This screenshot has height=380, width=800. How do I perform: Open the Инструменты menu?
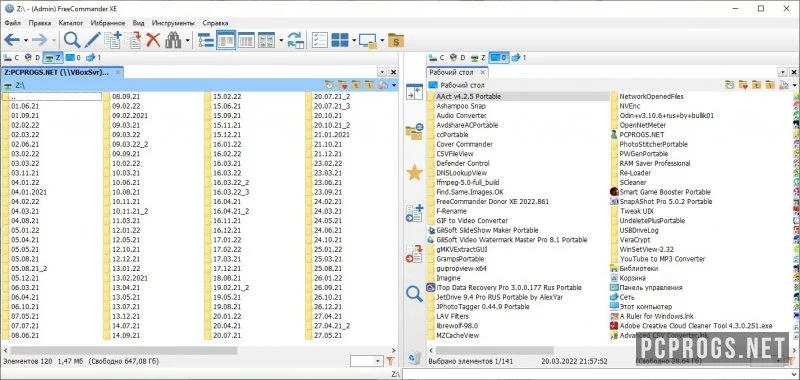click(173, 23)
